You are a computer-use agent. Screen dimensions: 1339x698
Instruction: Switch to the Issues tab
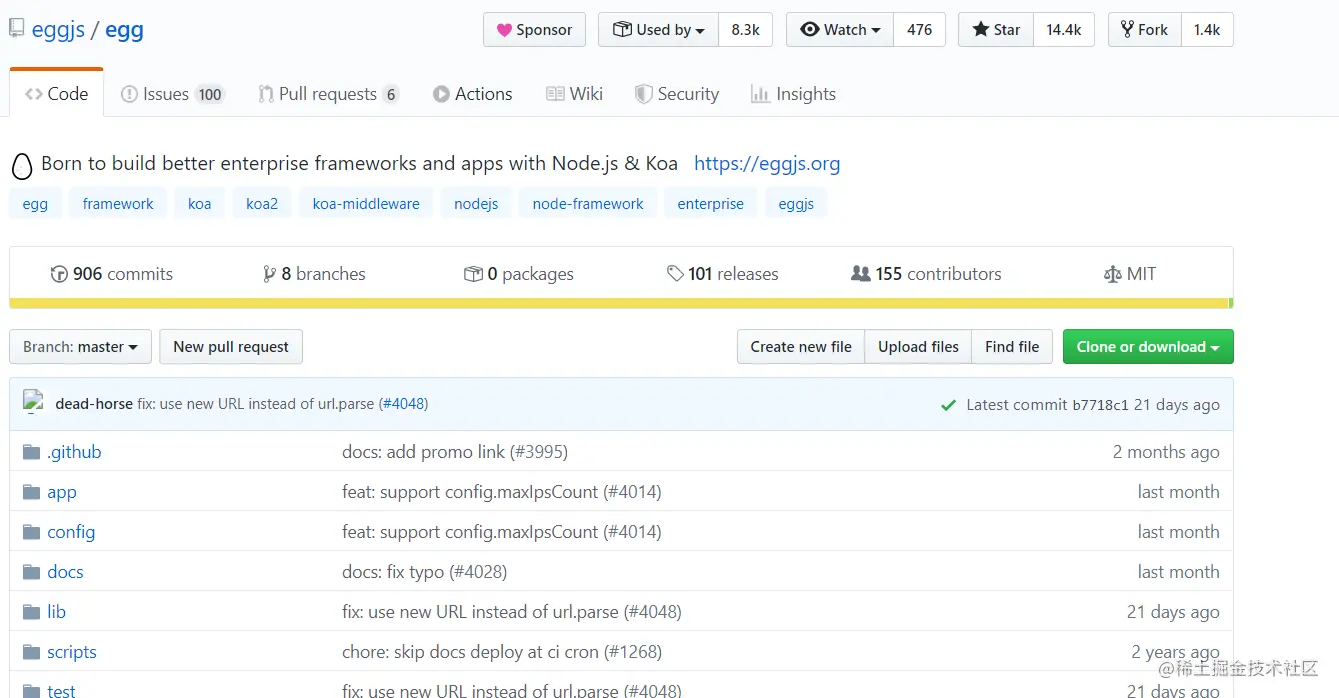pyautogui.click(x=171, y=94)
